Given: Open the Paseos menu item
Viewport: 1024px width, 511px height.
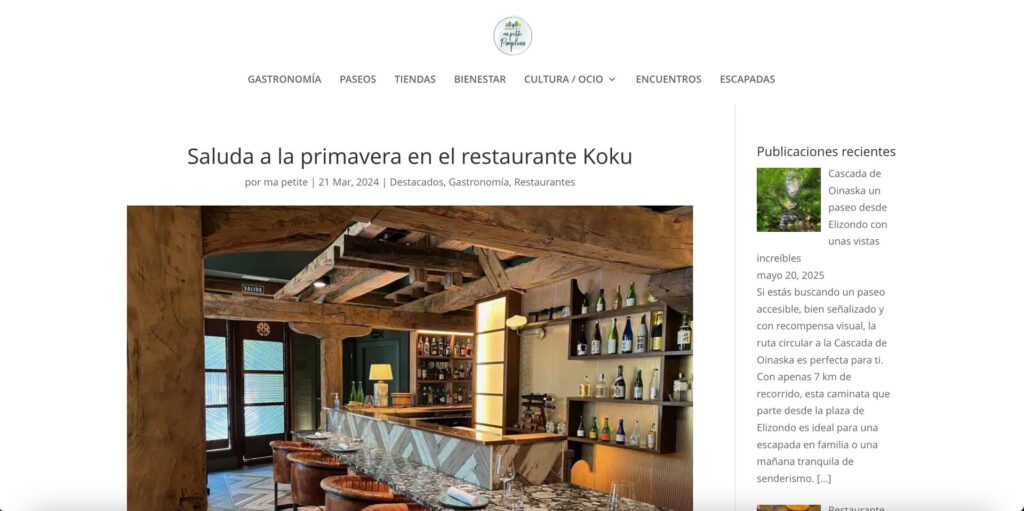Looking at the screenshot, I should pyautogui.click(x=358, y=79).
